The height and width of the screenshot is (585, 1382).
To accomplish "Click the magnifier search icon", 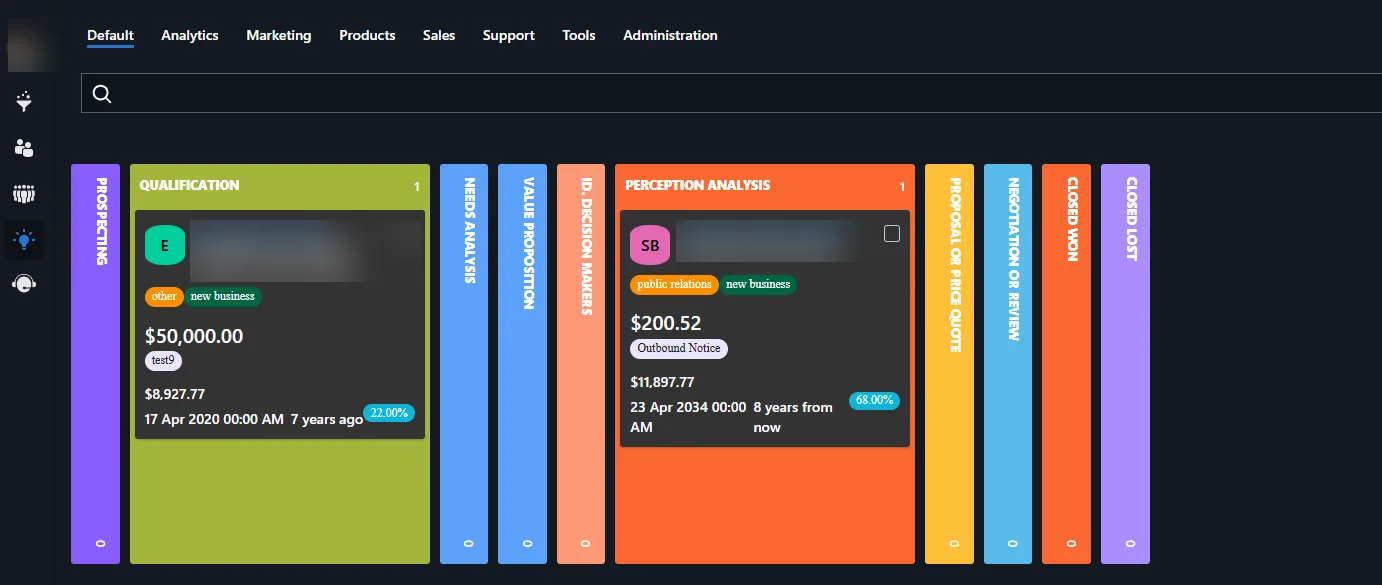I will point(101,94).
